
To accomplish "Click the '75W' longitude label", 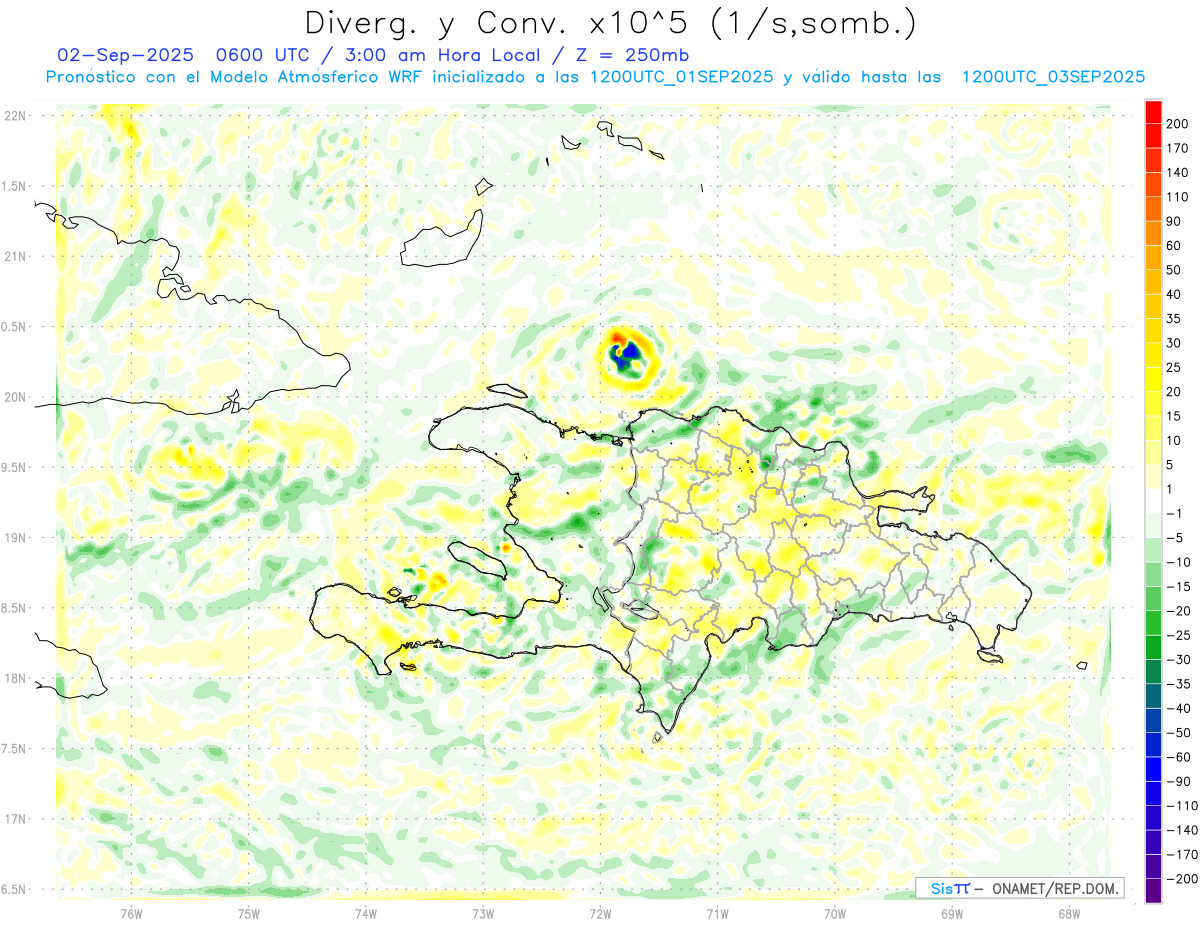I will pyautogui.click(x=249, y=913).
